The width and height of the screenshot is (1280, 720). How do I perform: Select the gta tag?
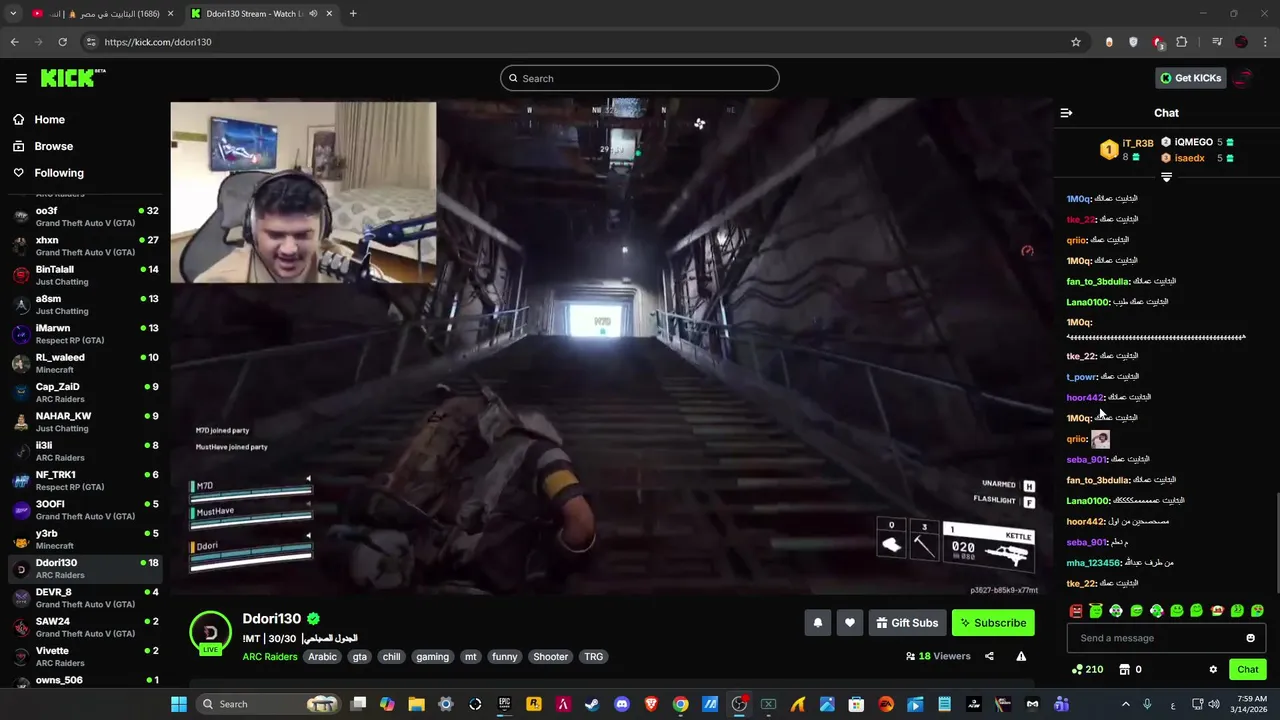pos(360,657)
